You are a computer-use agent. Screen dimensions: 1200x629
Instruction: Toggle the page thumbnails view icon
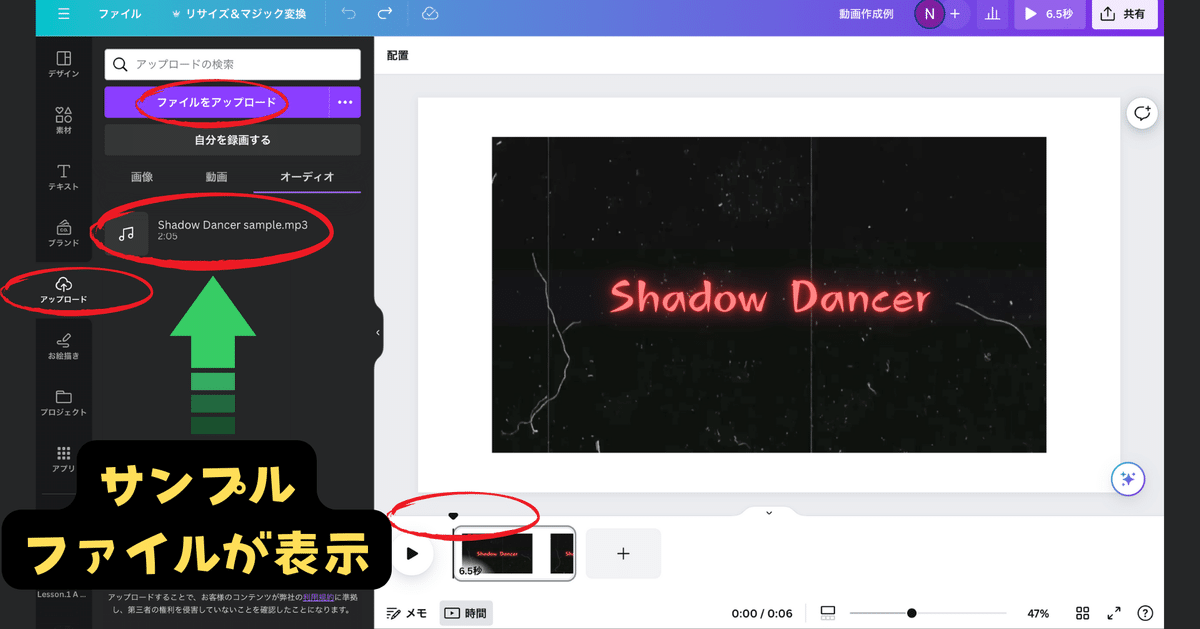click(x=827, y=613)
